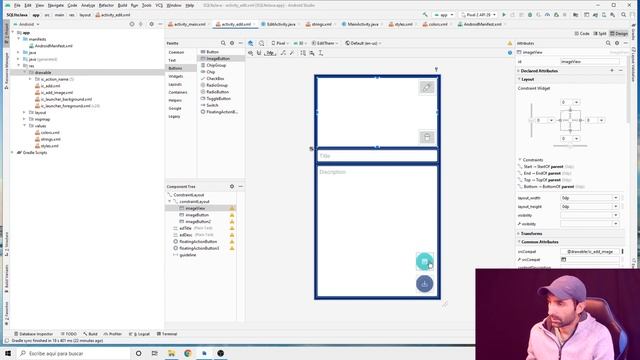This screenshot has width=640, height=360.
Task: Open the Build menu
Action: tap(122, 5)
